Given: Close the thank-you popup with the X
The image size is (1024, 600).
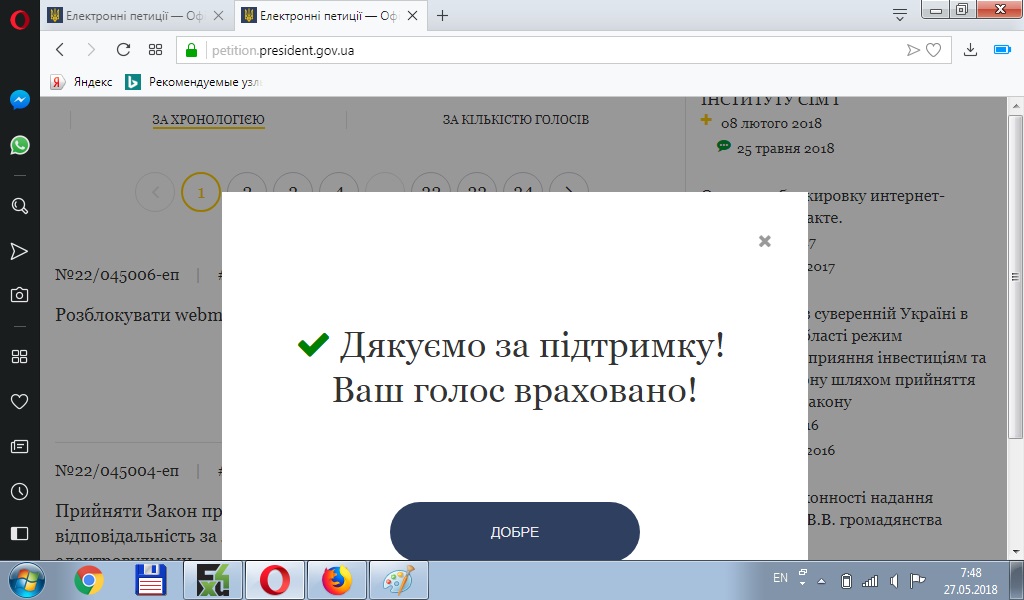Looking at the screenshot, I should point(765,241).
